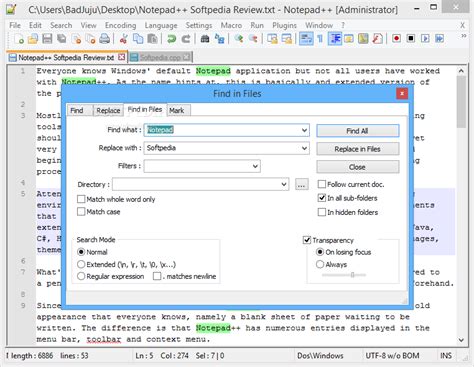The width and height of the screenshot is (474, 367).
Task: Expand the hidden toolbar icons chevron
Action: (x=464, y=36)
